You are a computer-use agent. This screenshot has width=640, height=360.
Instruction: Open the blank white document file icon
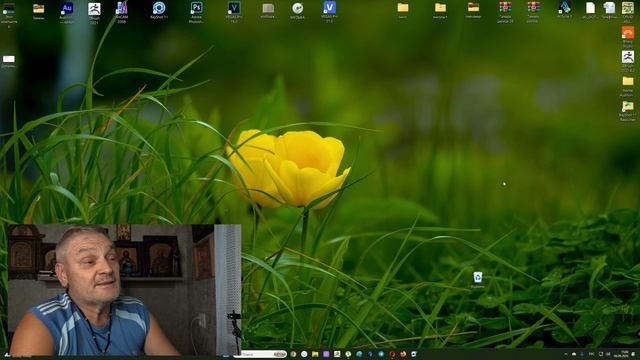590,7
